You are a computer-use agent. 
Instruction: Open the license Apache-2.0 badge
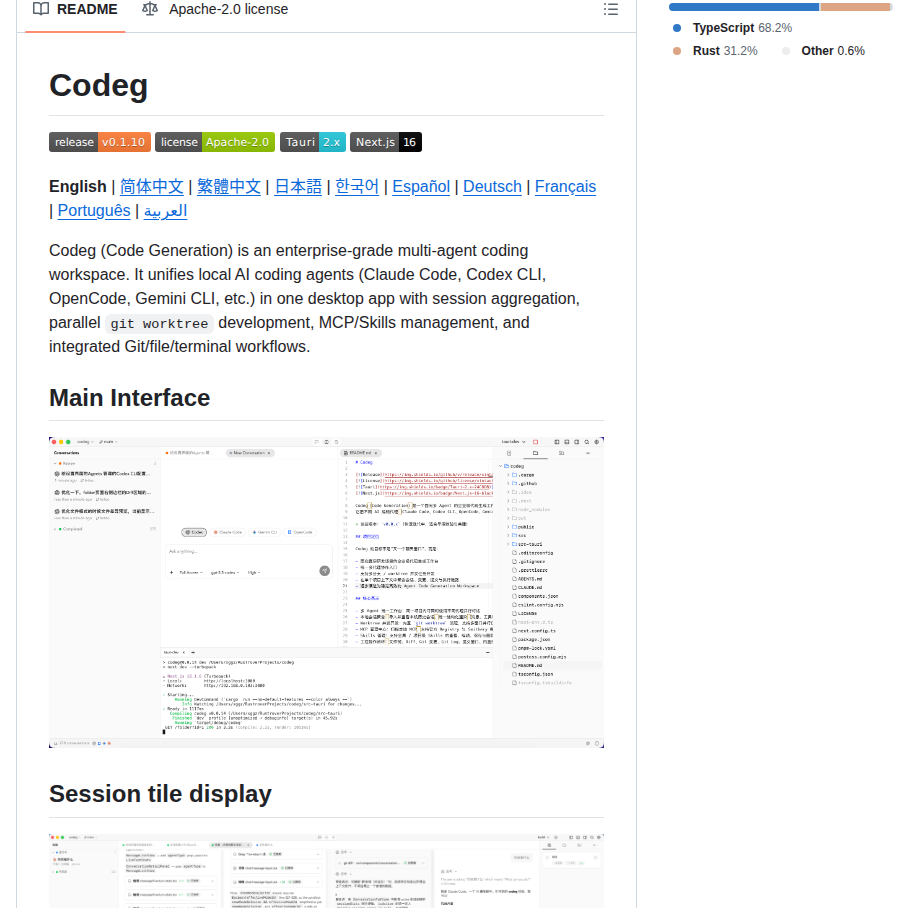click(215, 142)
